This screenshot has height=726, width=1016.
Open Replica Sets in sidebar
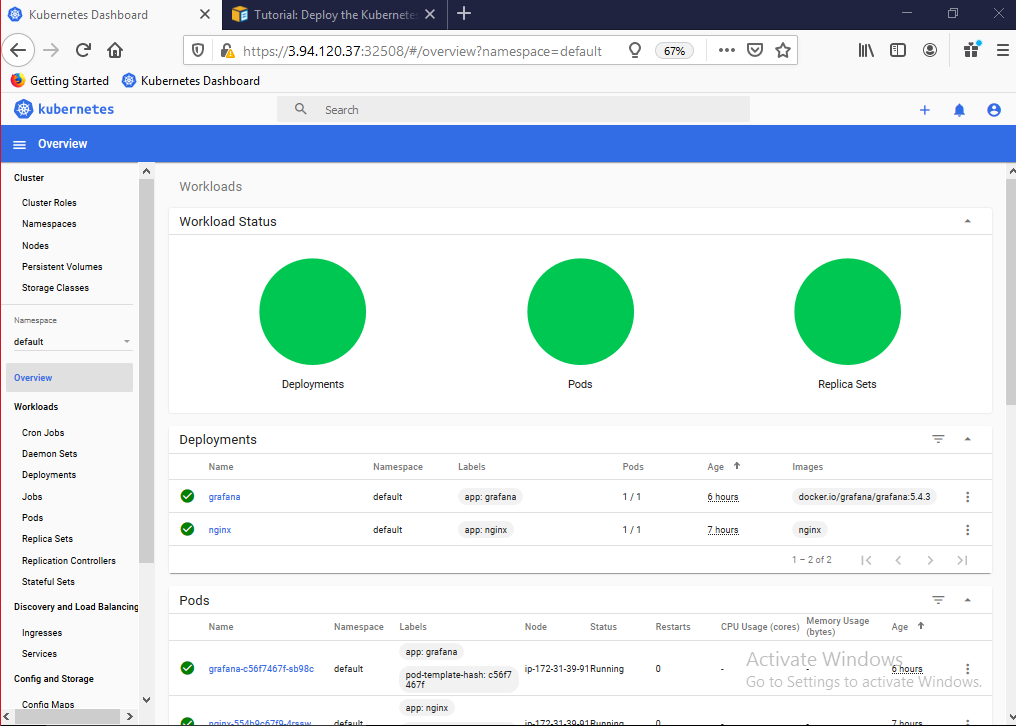pos(47,539)
